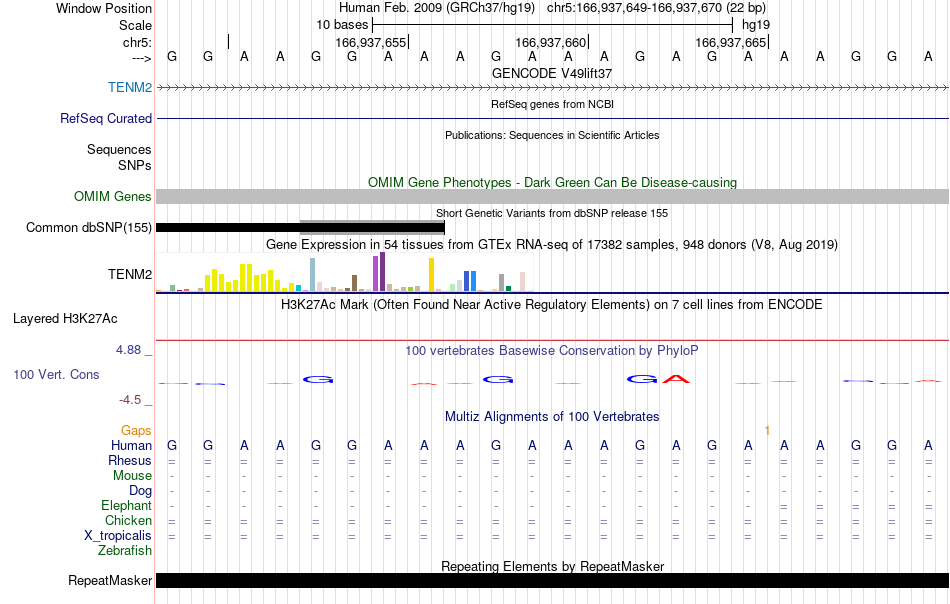Click the gray dbSNP variant item
Screen dimensions: 950x604
tap(372, 222)
